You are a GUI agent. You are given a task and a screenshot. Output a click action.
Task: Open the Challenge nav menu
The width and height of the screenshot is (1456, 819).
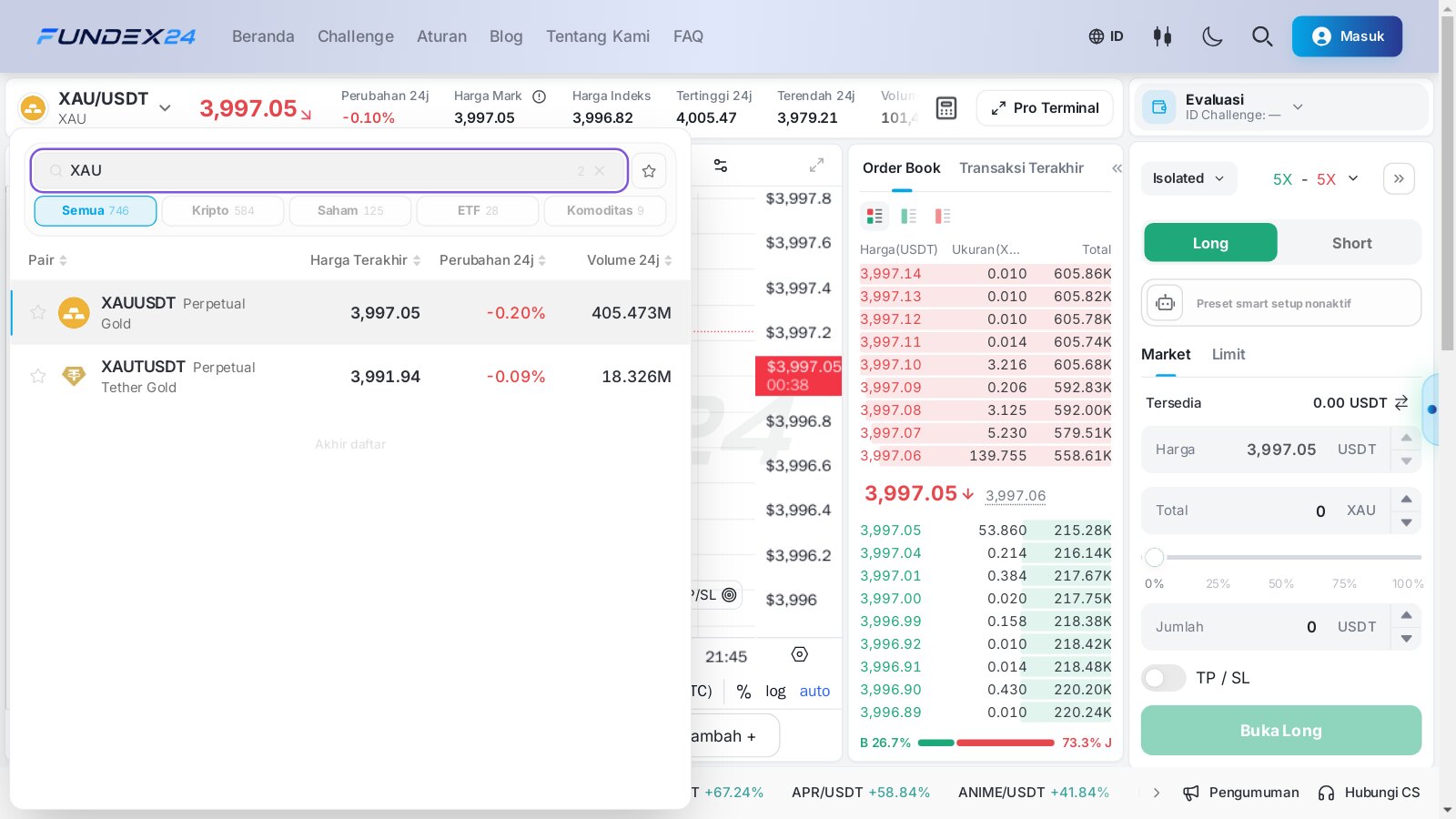356,36
